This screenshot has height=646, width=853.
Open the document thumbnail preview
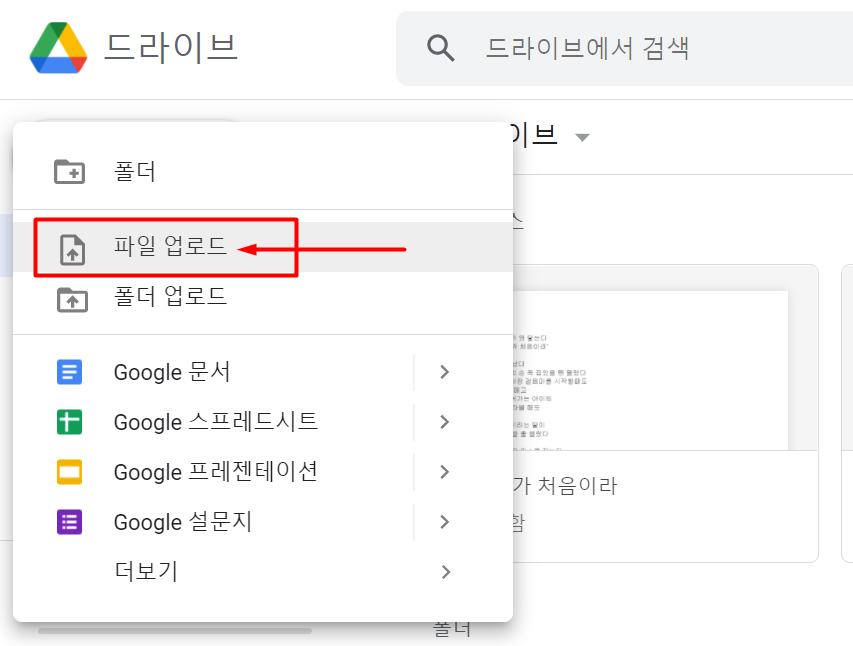(665, 358)
